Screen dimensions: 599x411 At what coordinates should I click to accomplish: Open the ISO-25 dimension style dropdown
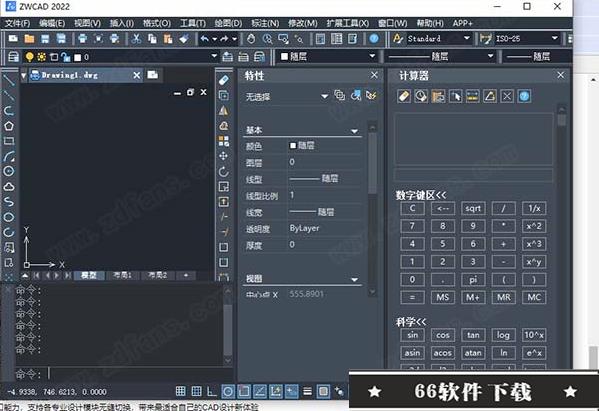tap(555, 38)
